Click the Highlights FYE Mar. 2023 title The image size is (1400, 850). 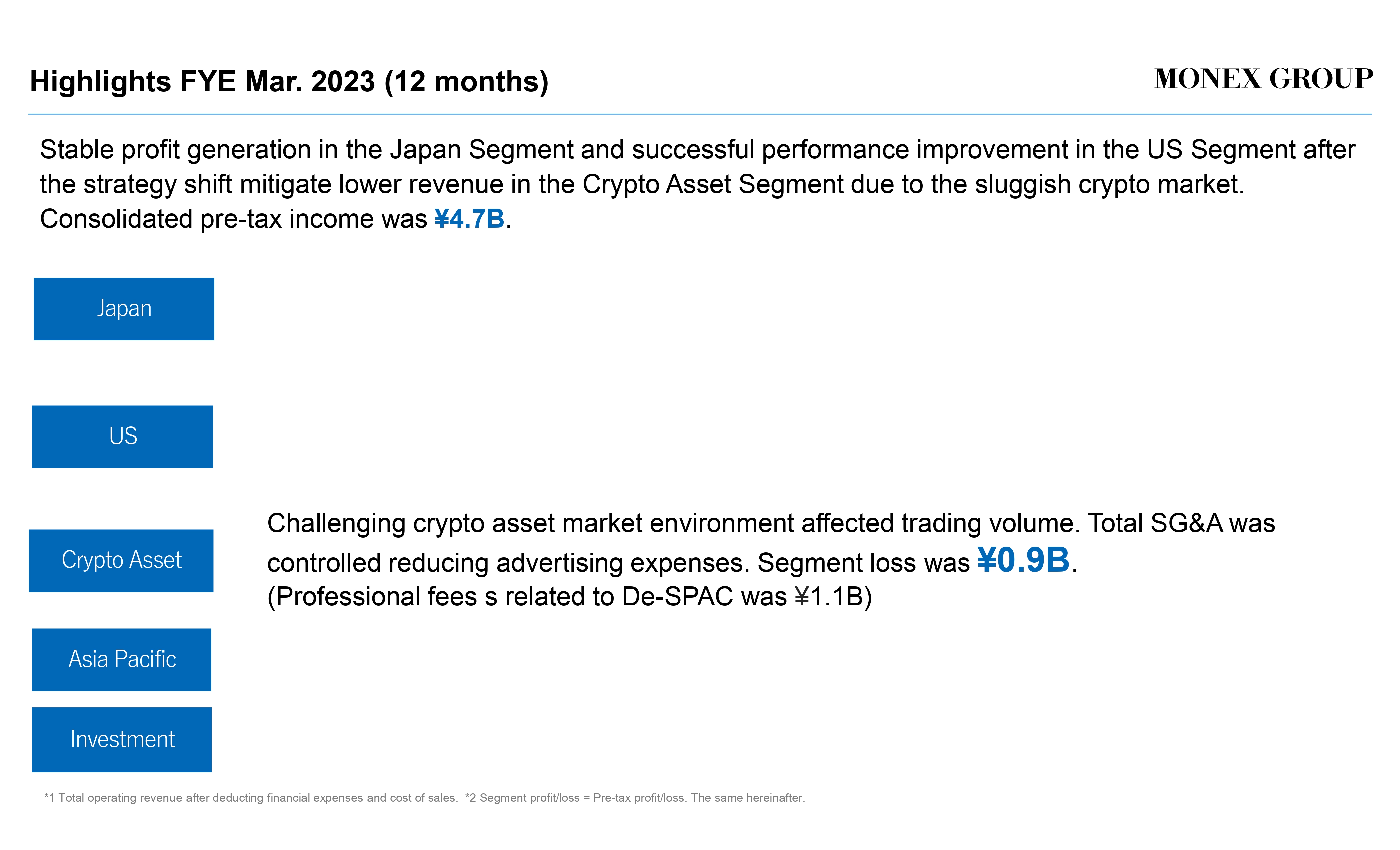pyautogui.click(x=202, y=81)
